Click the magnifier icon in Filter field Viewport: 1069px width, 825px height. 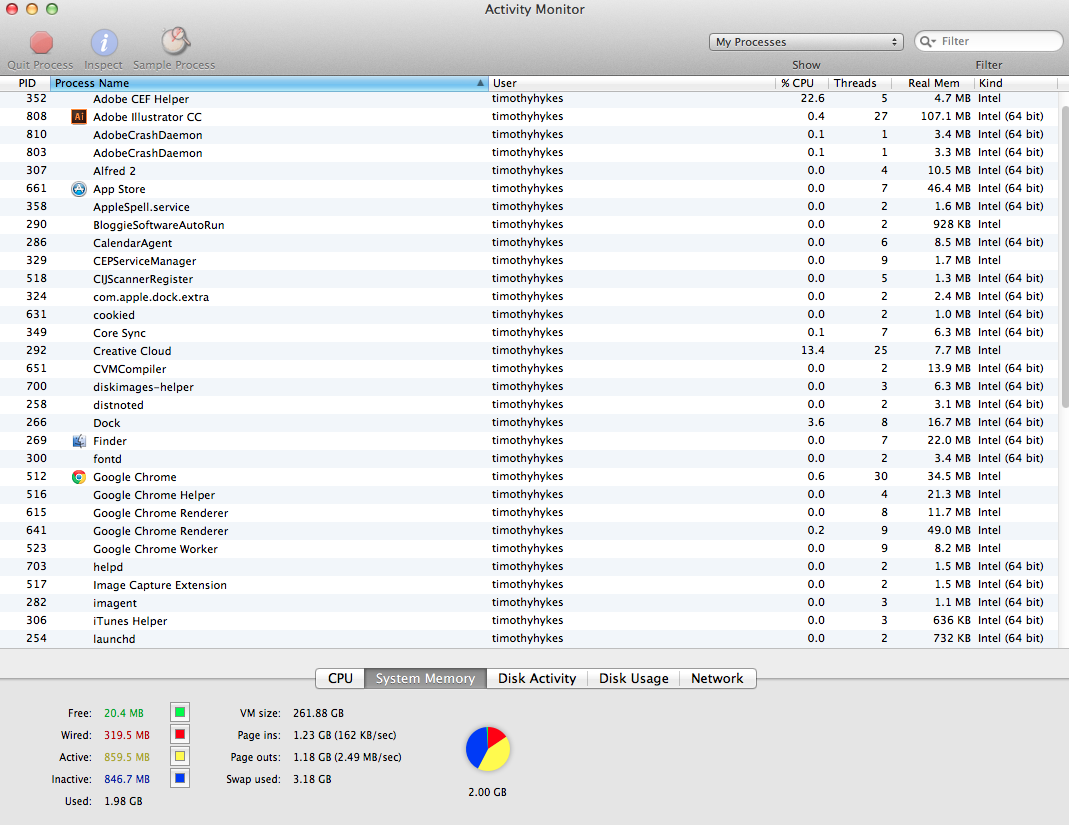(928, 42)
